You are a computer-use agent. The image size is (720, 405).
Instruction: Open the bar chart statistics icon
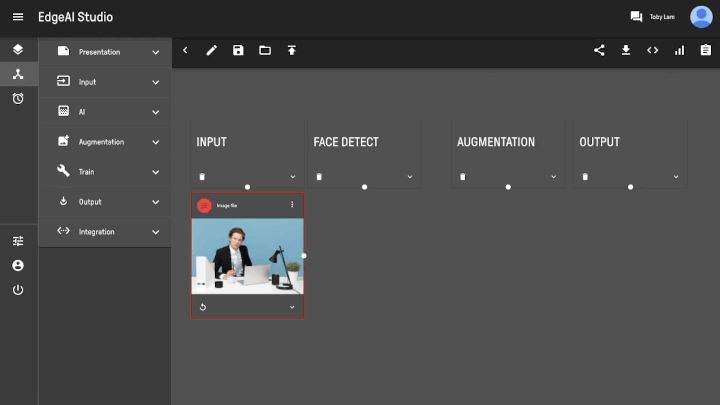679,51
